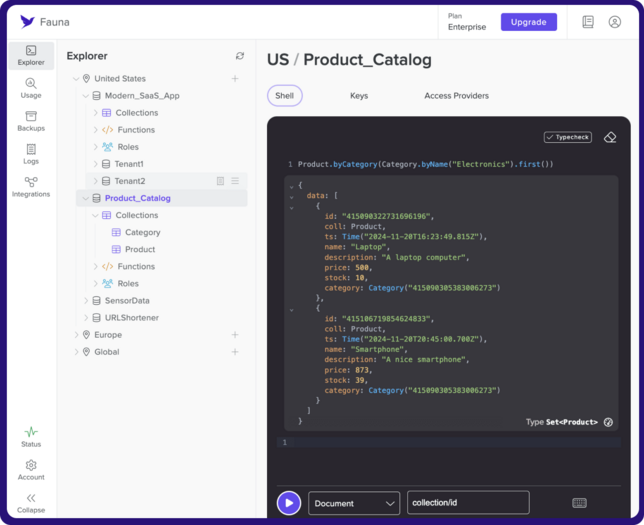Open the Document type dropdown
644x525 pixels.
click(354, 503)
